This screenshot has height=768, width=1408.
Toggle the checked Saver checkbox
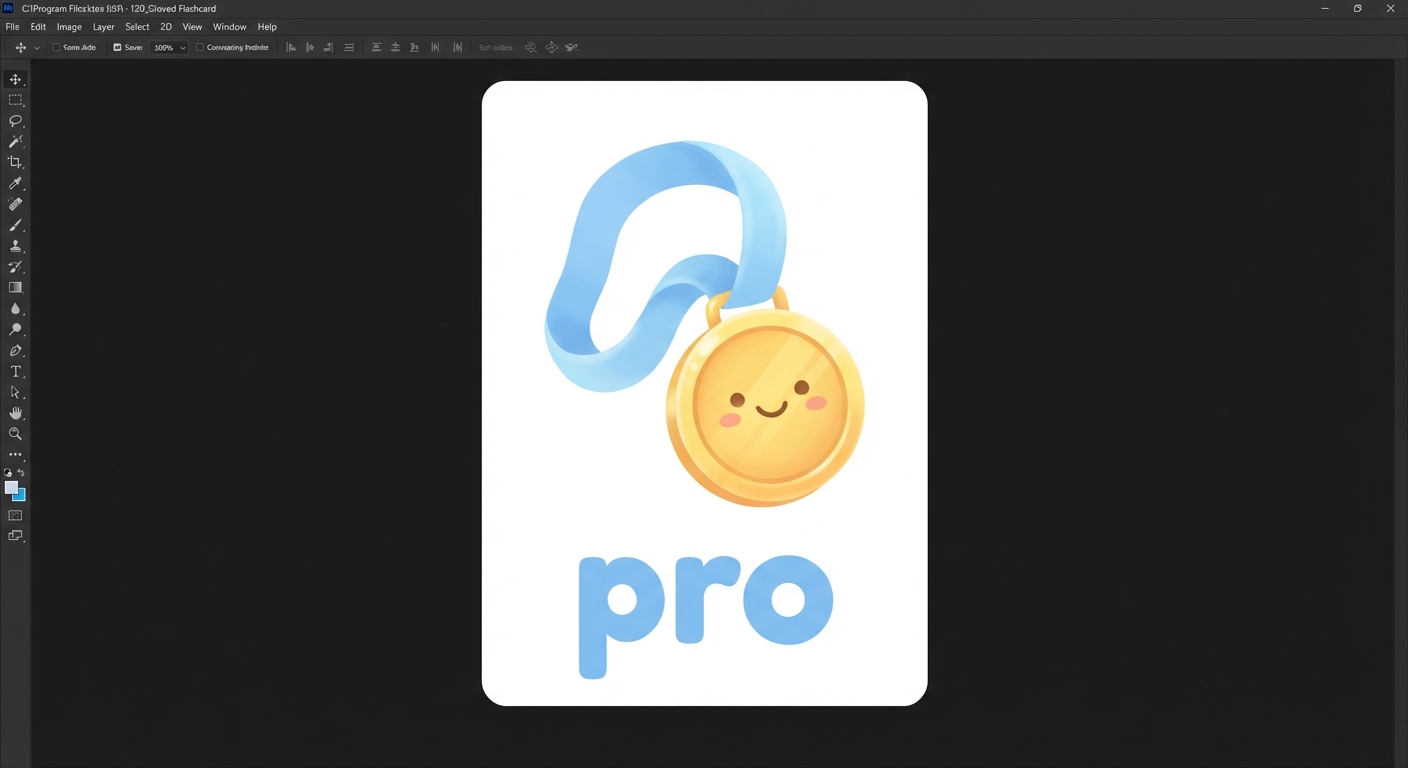117,47
